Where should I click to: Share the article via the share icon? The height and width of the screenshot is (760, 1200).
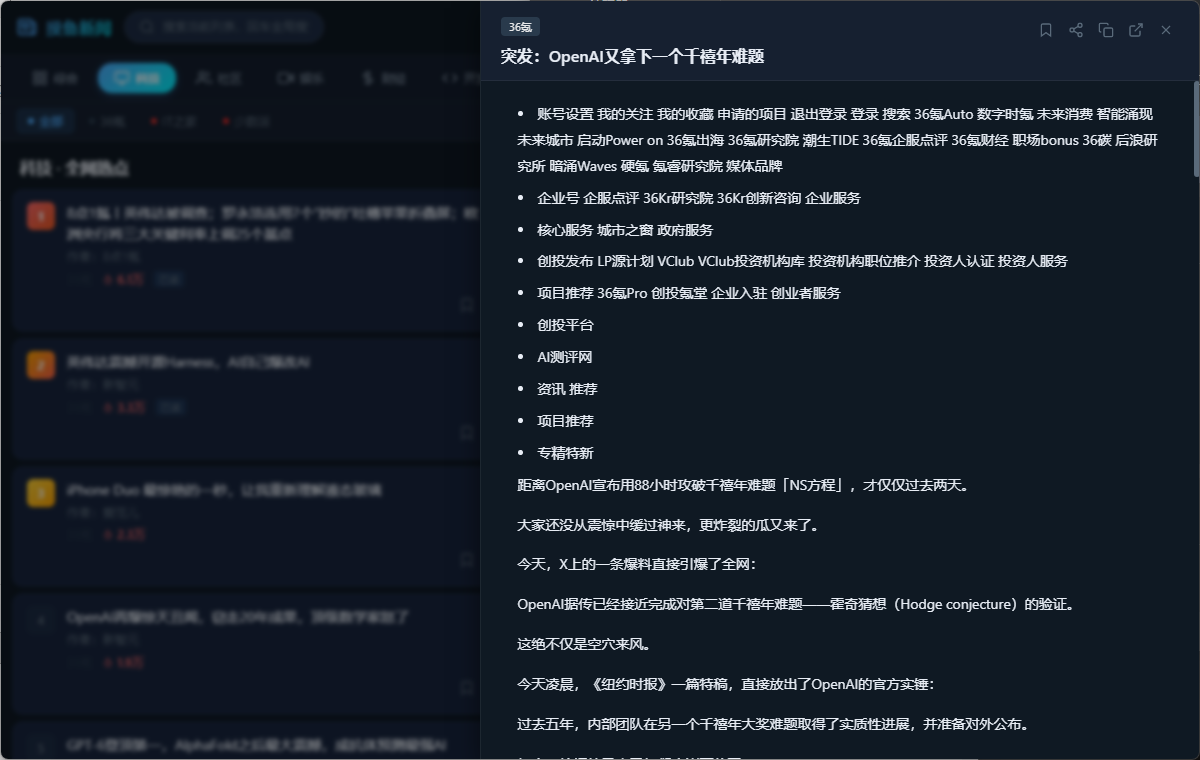point(1076,30)
